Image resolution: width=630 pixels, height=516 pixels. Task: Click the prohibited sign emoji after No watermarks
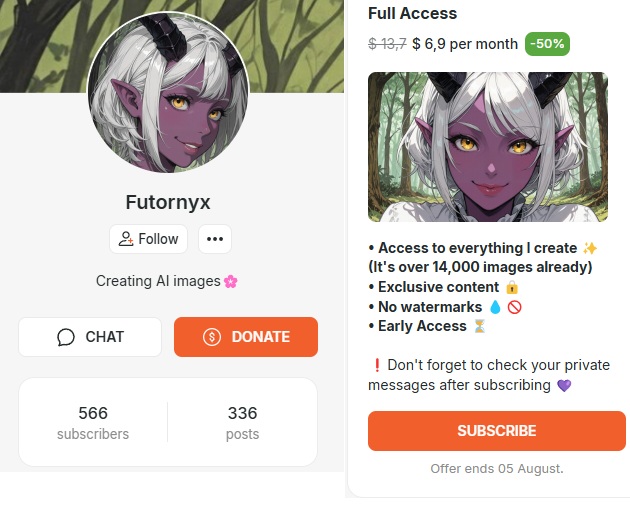coord(515,307)
